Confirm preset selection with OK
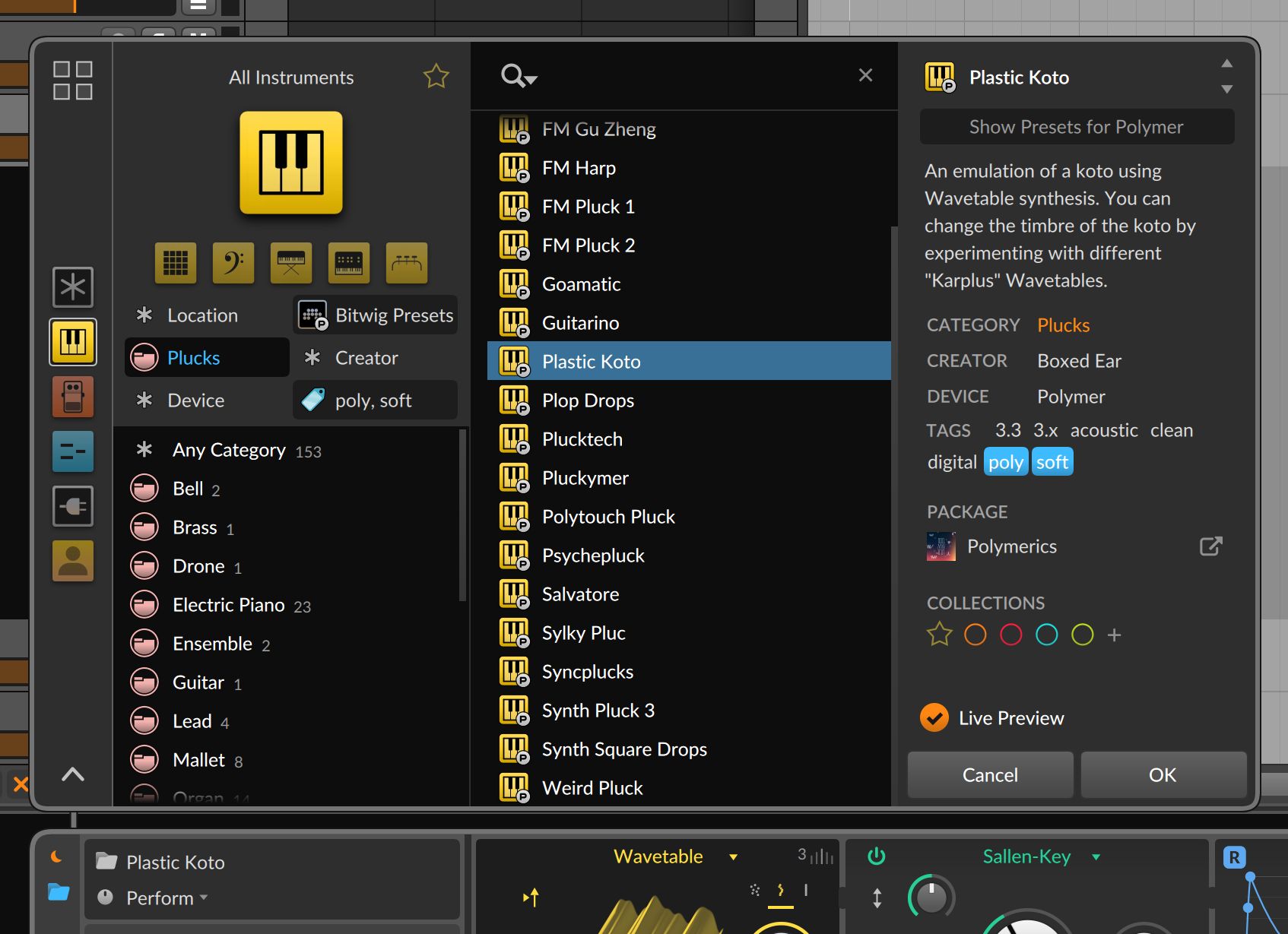The height and width of the screenshot is (934, 1288). click(1162, 774)
